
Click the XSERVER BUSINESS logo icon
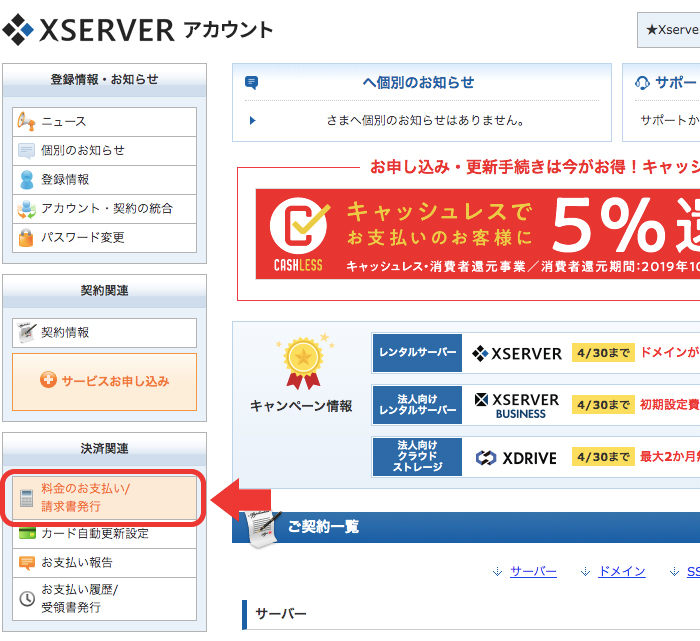(481, 400)
